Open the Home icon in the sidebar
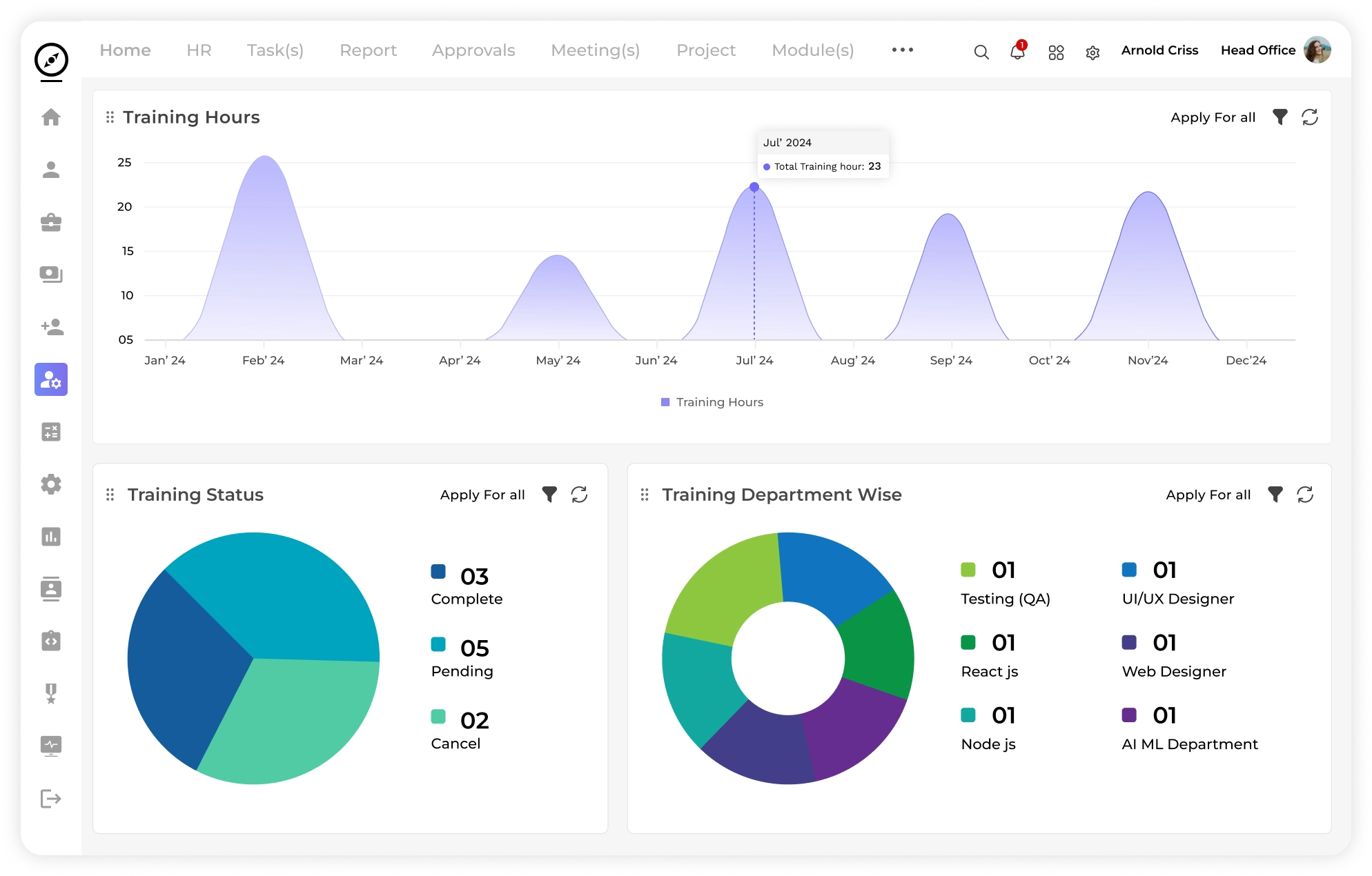The height and width of the screenshot is (876, 1372). click(x=52, y=117)
